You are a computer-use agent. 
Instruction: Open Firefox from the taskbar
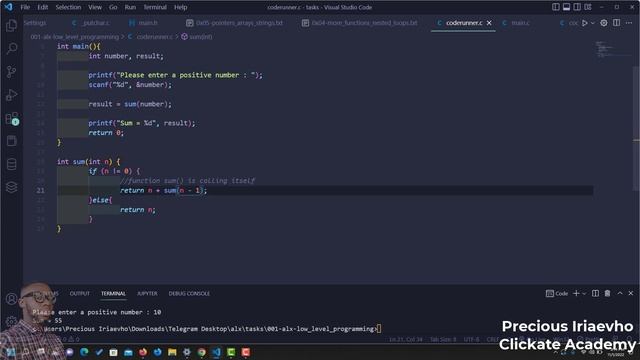pos(143,352)
